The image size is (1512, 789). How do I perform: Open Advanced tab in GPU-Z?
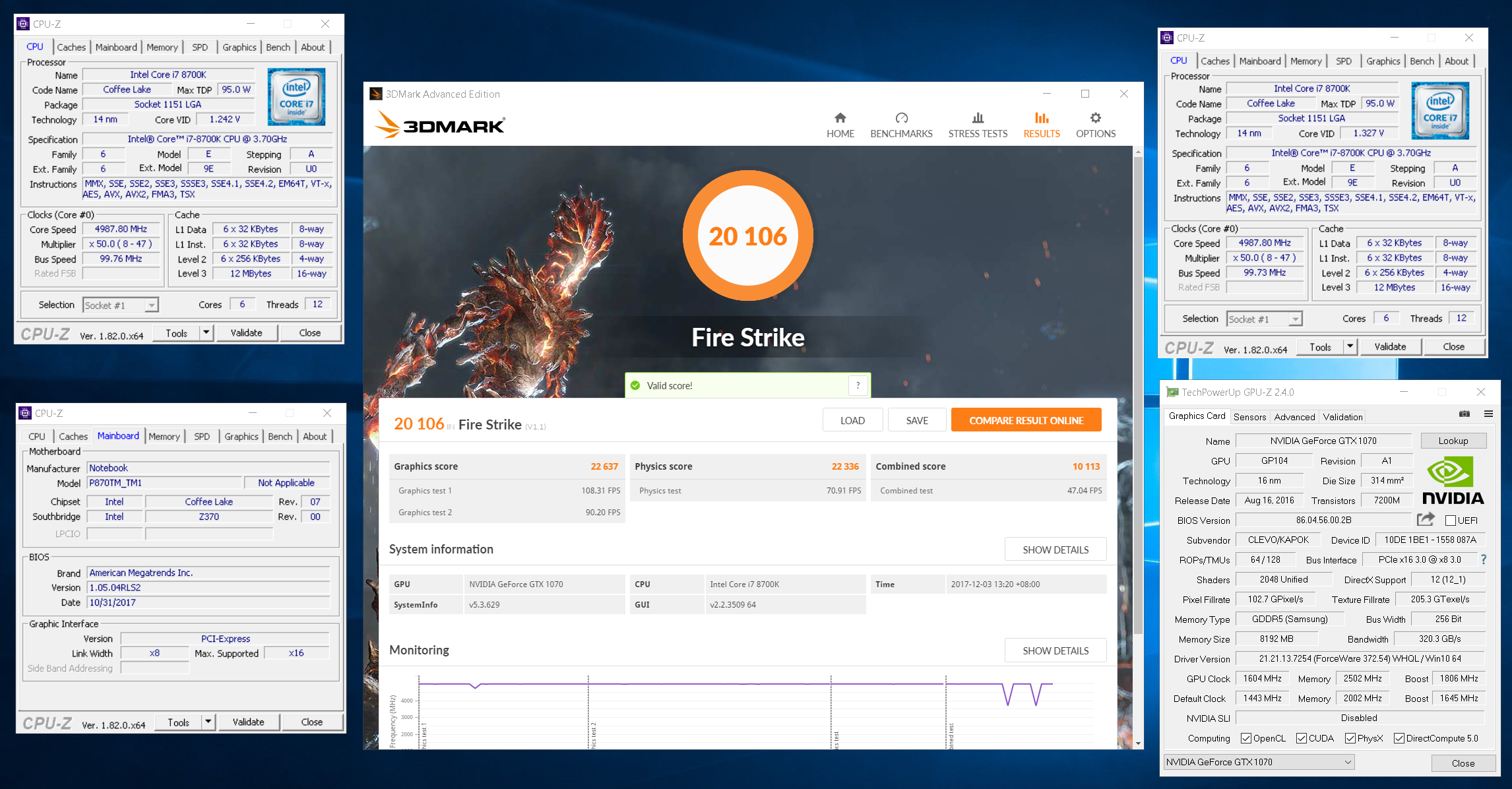point(1294,416)
